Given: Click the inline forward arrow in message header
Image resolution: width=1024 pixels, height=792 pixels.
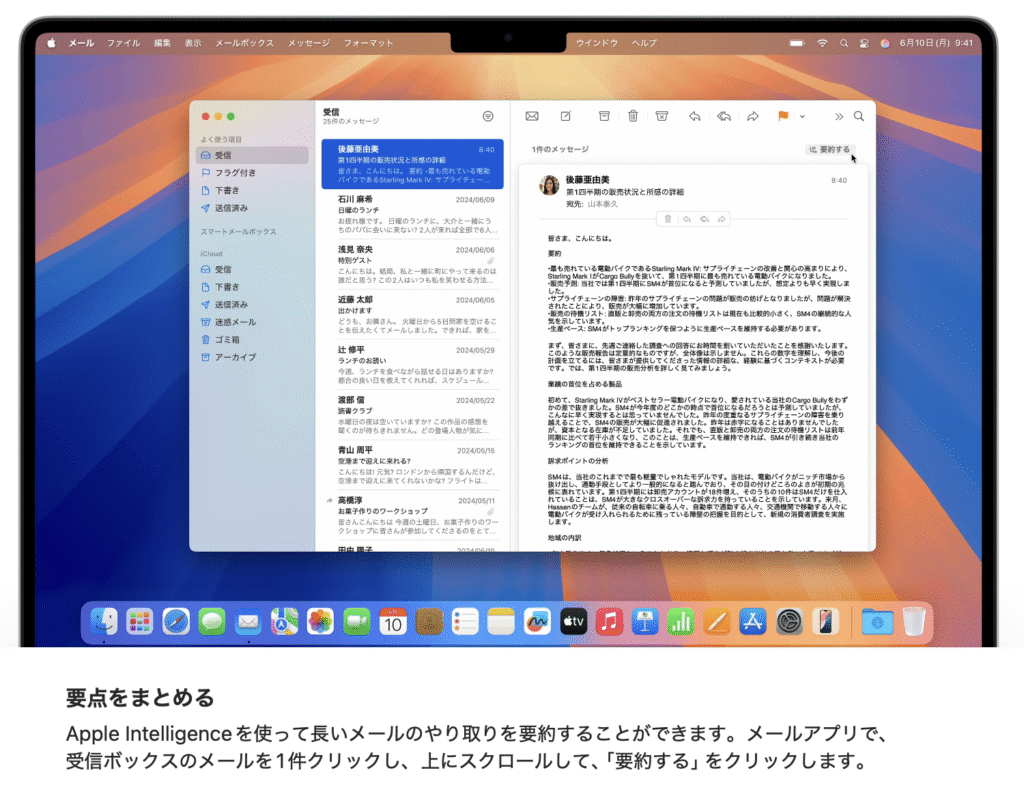Looking at the screenshot, I should click(721, 219).
